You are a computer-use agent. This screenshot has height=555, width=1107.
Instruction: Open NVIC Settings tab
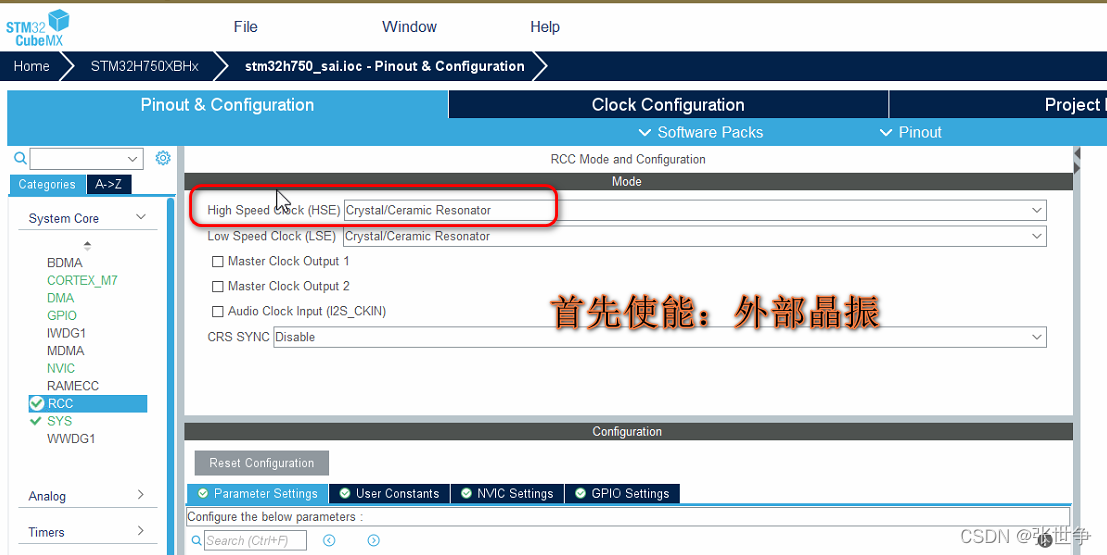point(507,494)
